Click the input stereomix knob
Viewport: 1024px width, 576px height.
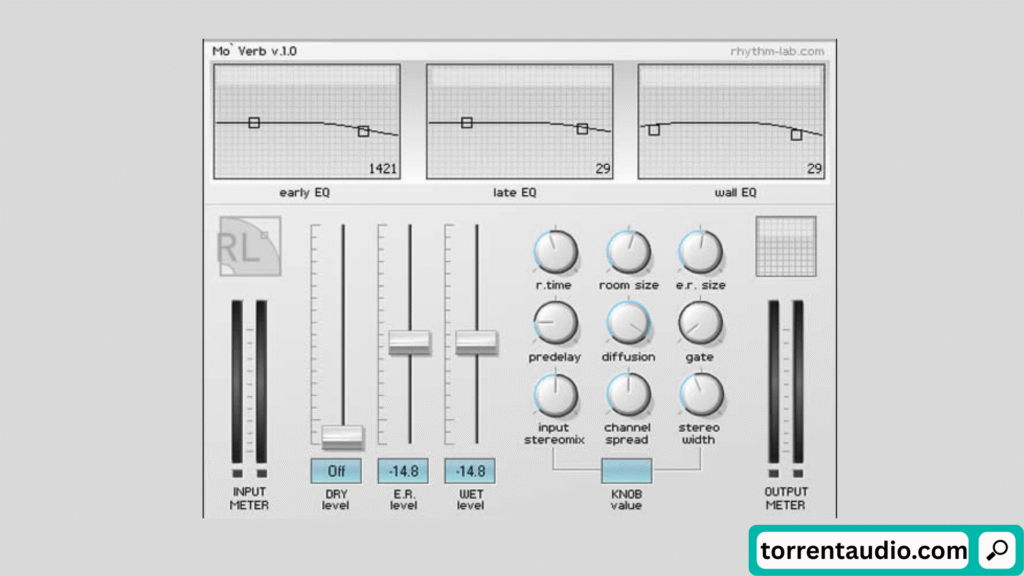[x=555, y=395]
